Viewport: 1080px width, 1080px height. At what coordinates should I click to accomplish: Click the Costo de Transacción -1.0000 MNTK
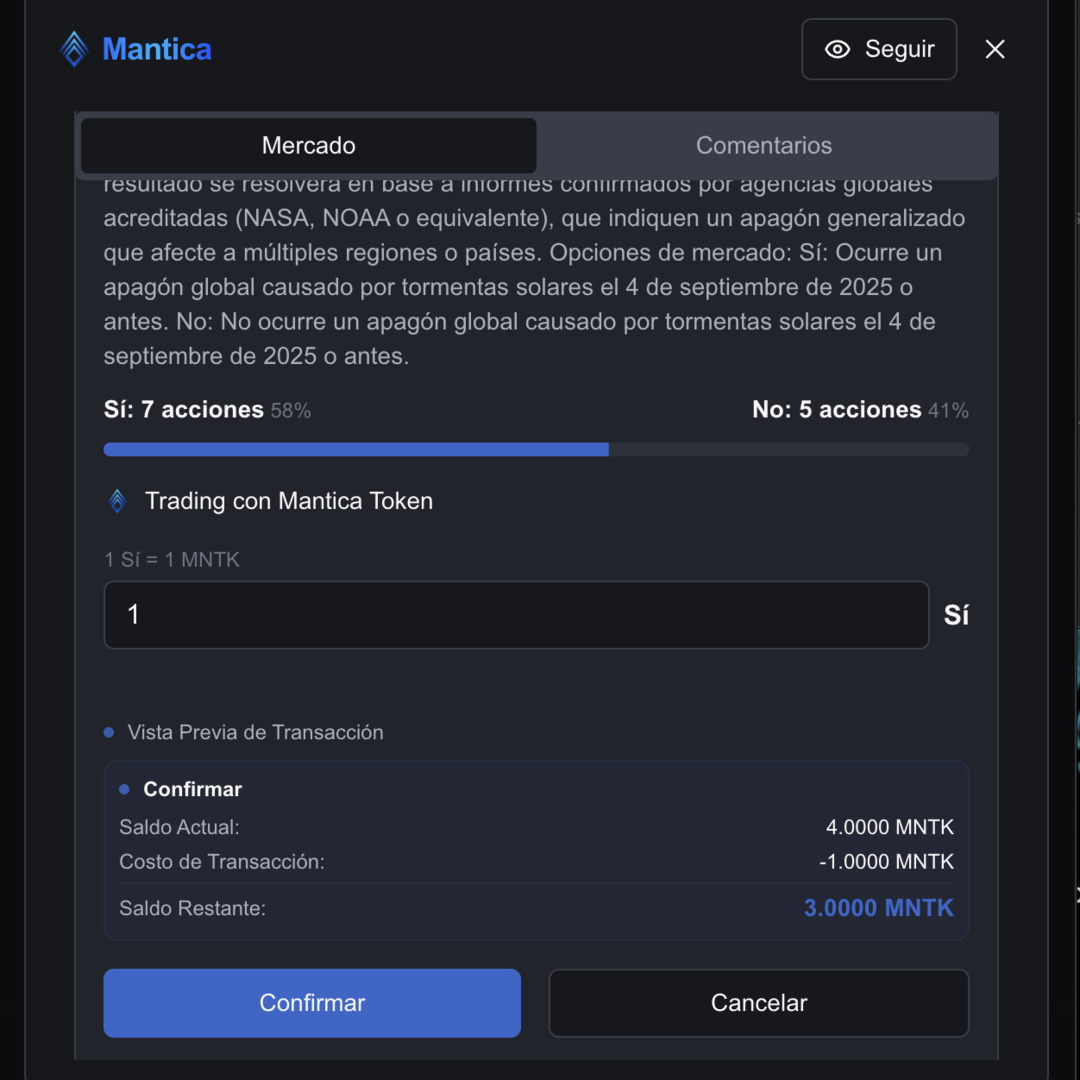coord(886,862)
